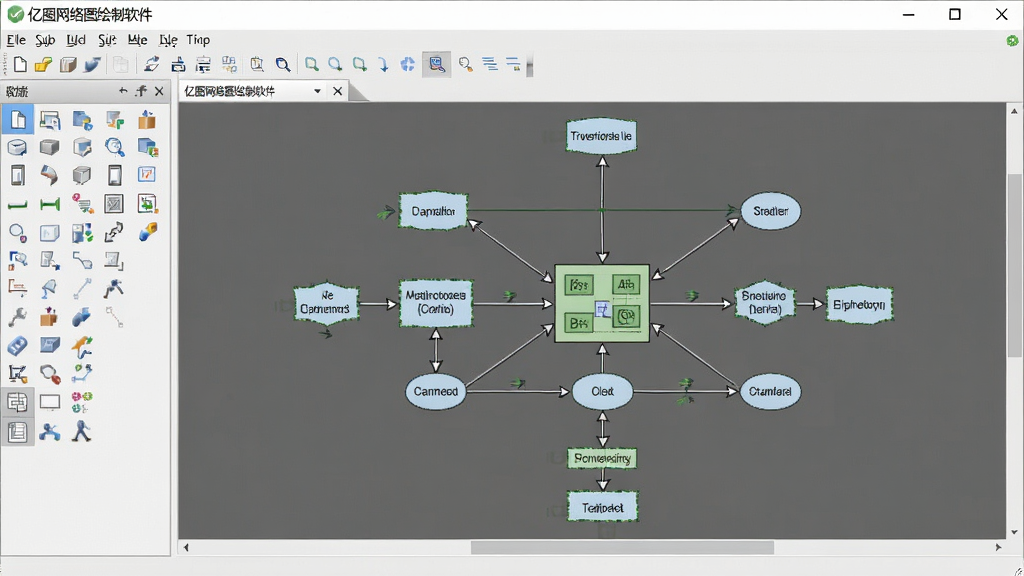Open the last menu labeled Tiop
1024x576 pixels.
click(x=198, y=40)
